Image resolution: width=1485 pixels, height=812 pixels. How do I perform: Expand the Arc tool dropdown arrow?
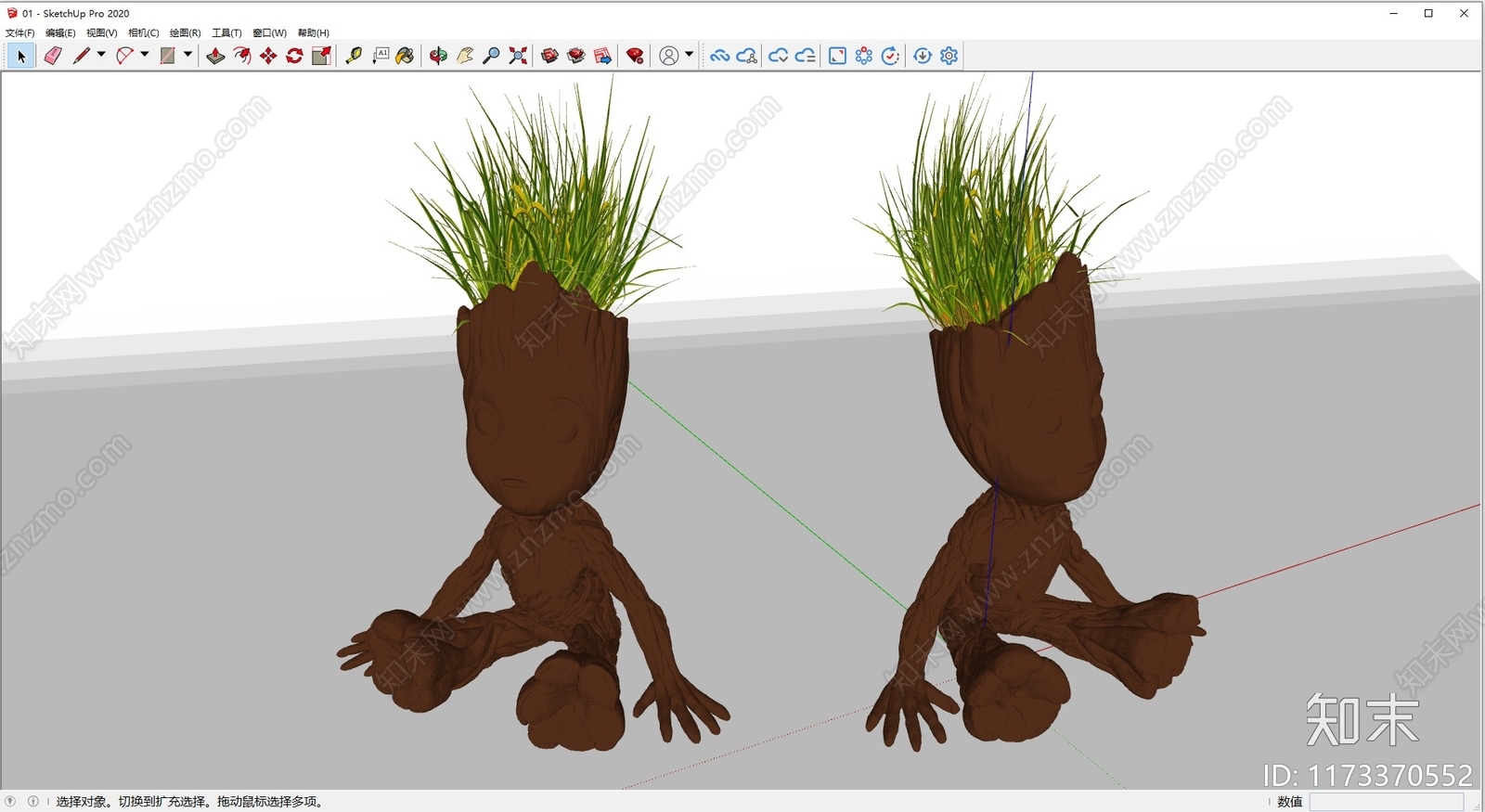click(x=145, y=55)
